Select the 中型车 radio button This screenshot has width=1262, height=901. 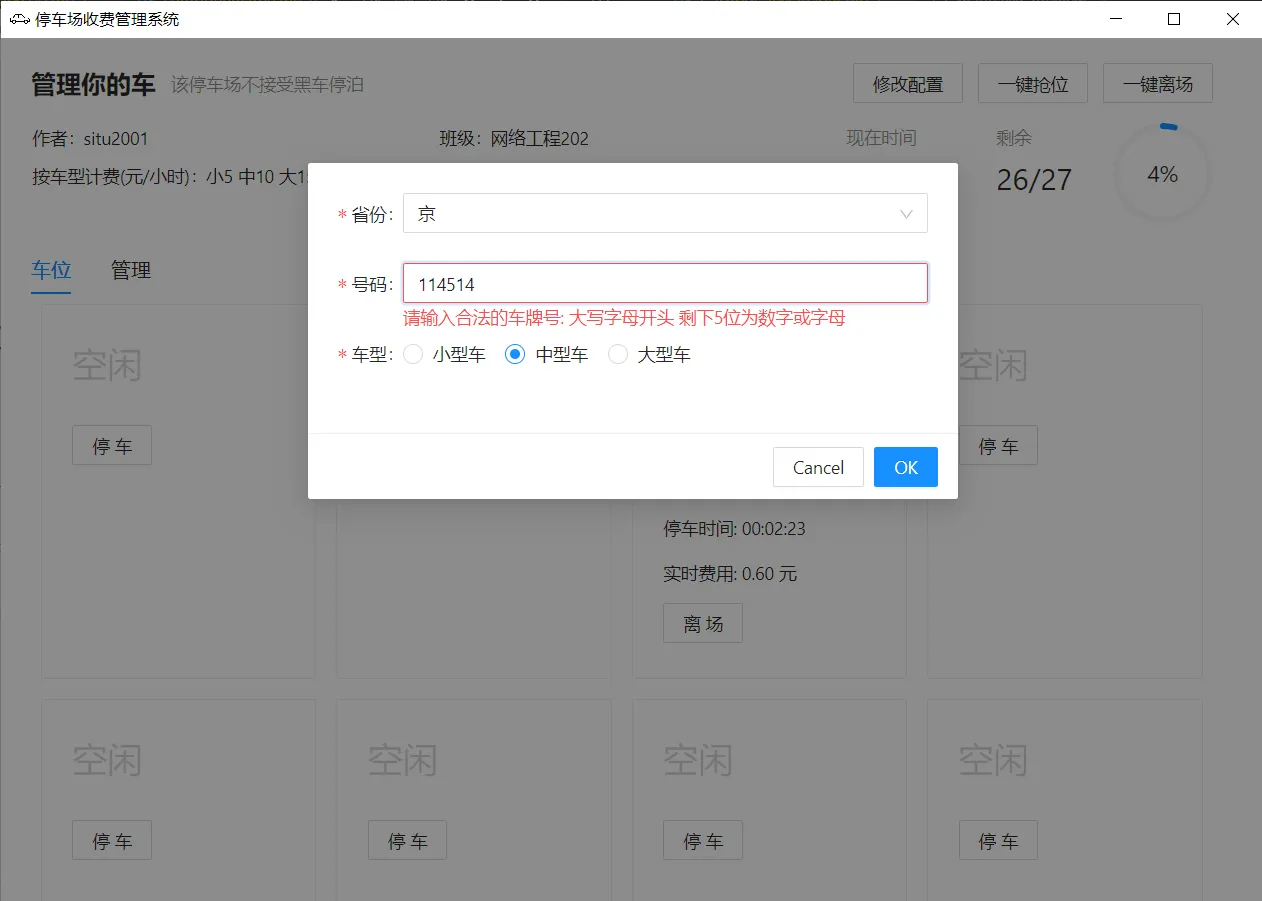pos(514,354)
